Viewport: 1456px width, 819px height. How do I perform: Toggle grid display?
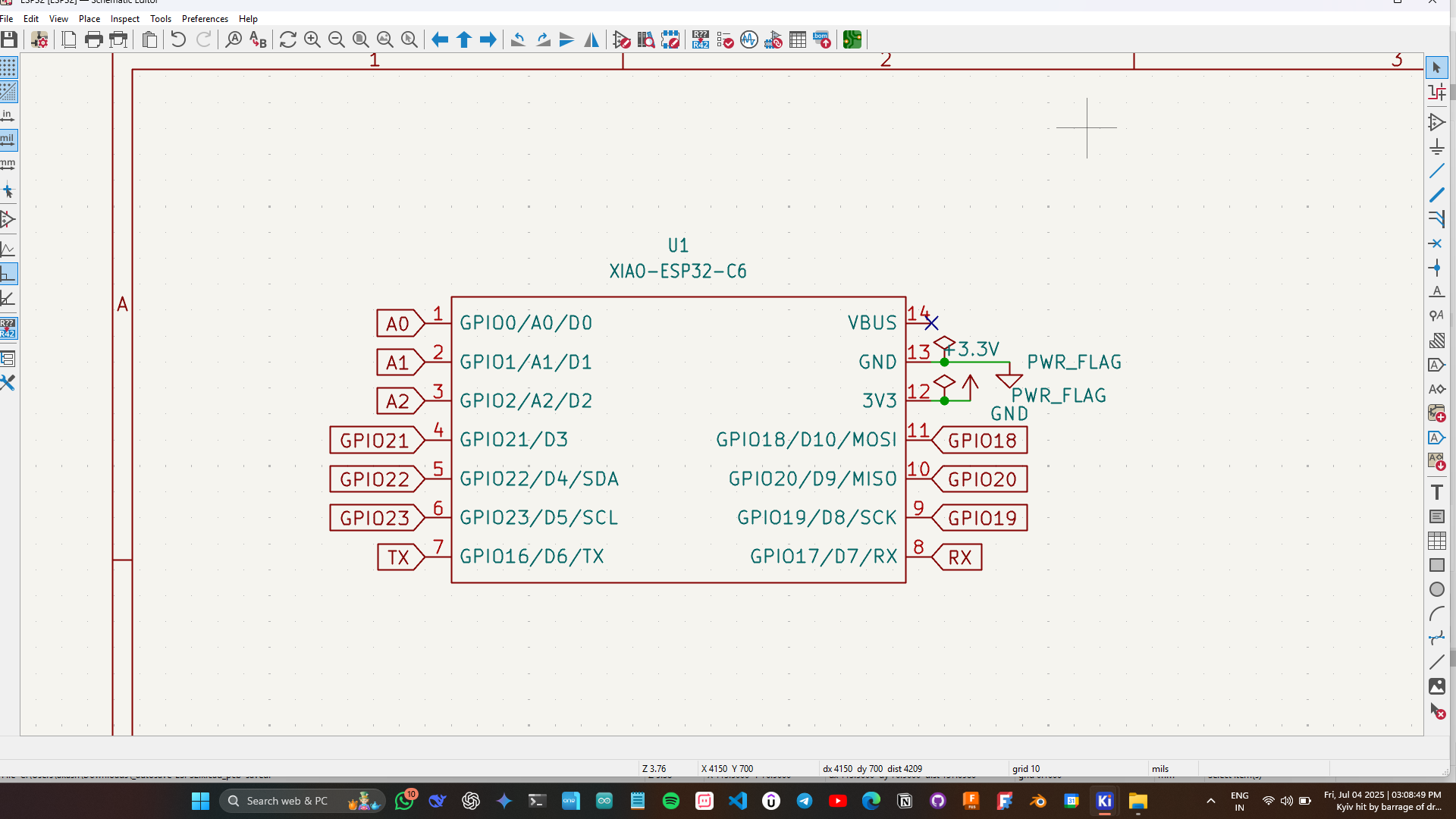8,67
